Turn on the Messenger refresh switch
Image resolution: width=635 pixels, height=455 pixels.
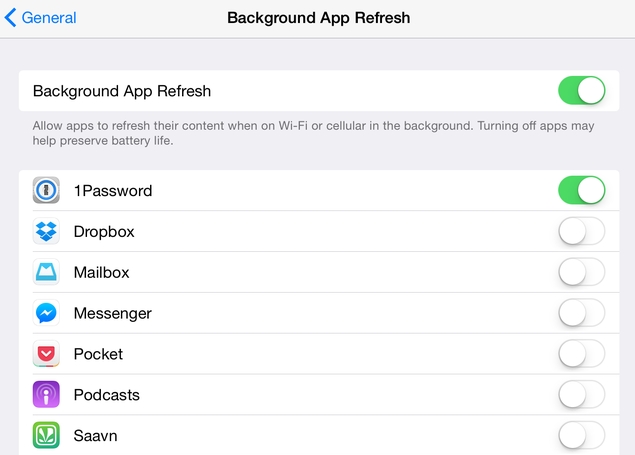(582, 313)
